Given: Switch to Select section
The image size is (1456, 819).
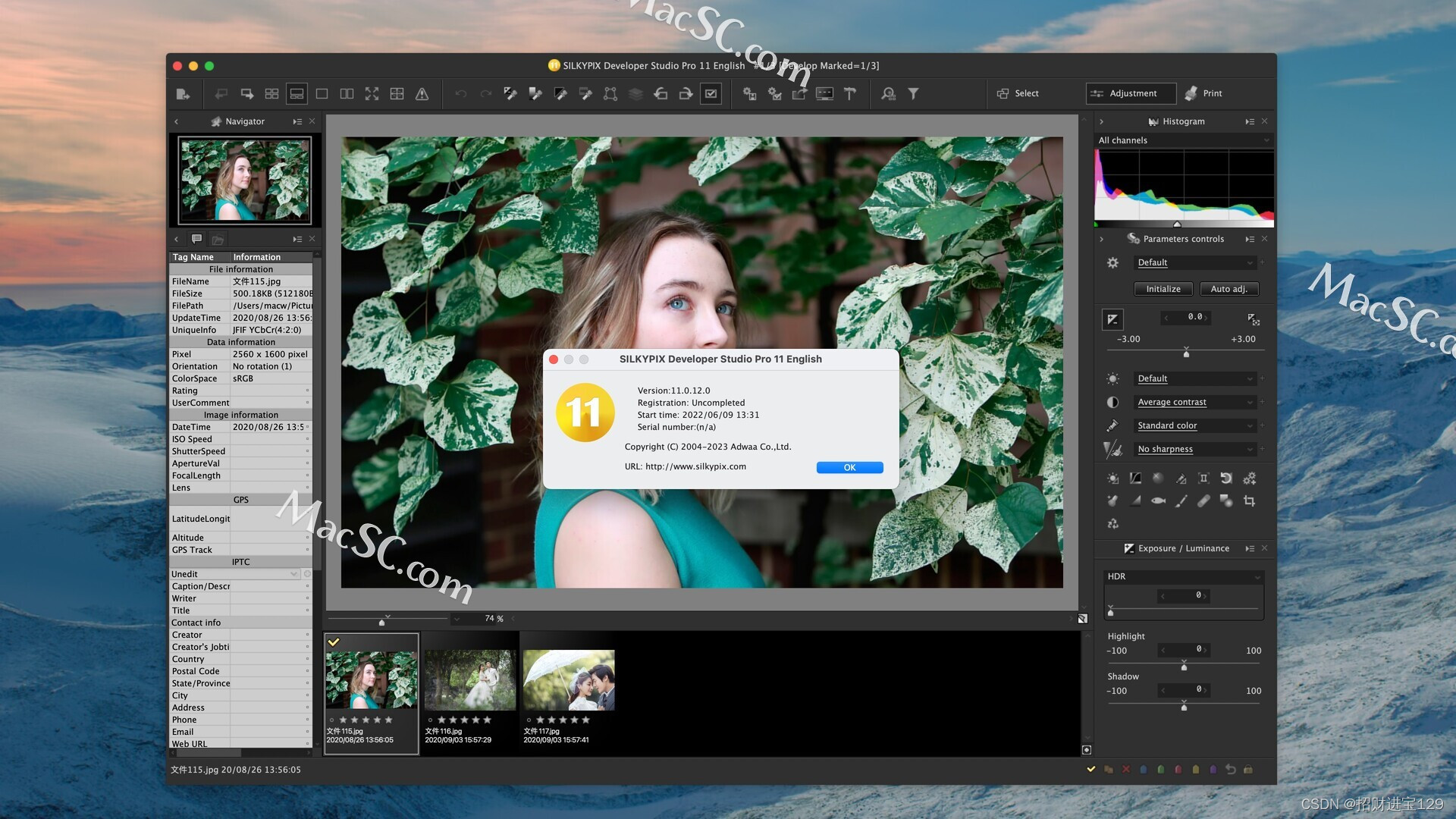Looking at the screenshot, I should (x=1018, y=93).
